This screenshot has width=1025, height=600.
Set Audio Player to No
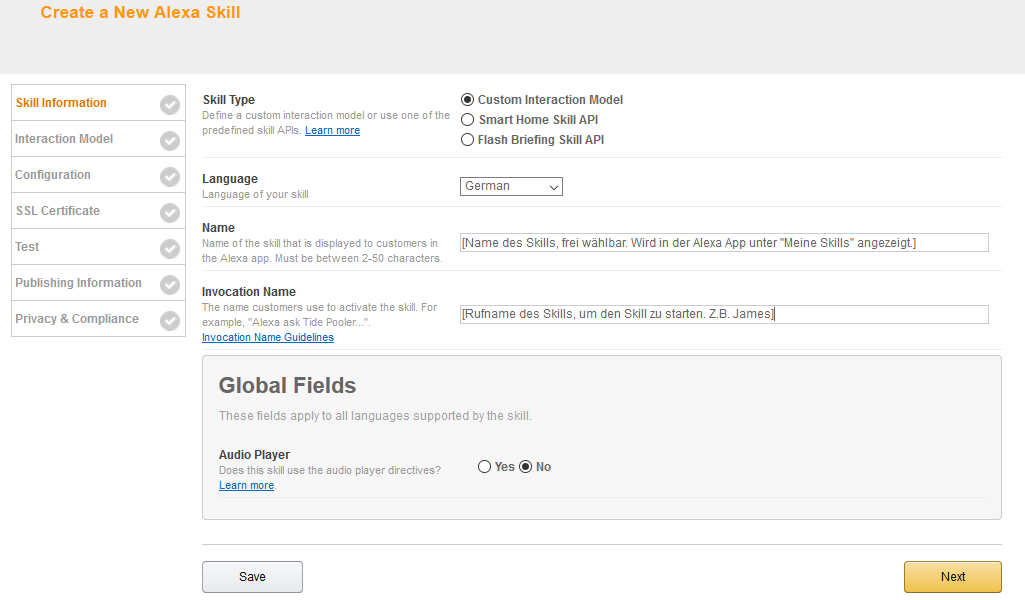tap(526, 467)
